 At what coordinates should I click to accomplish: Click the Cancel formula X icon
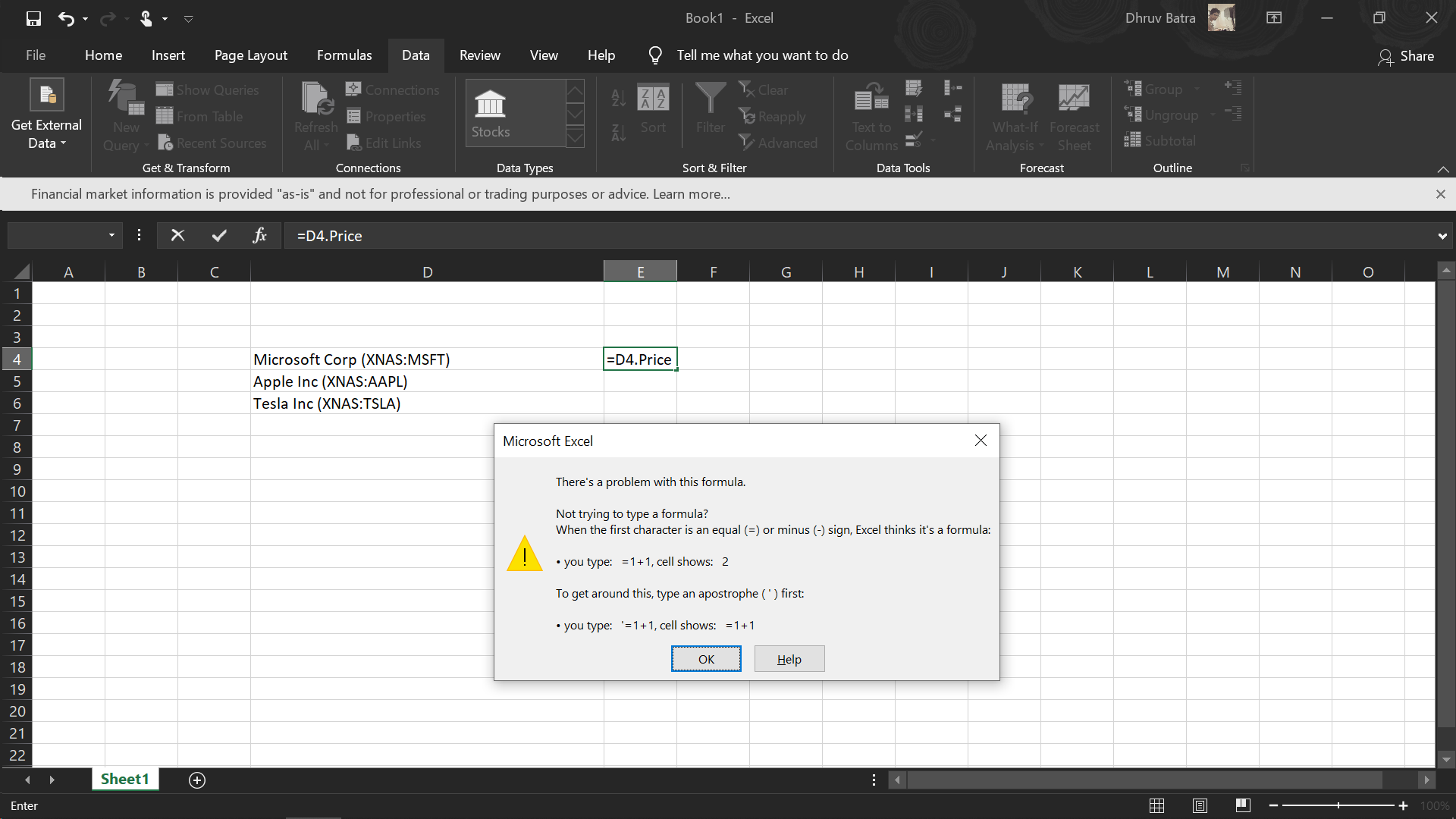(x=177, y=236)
